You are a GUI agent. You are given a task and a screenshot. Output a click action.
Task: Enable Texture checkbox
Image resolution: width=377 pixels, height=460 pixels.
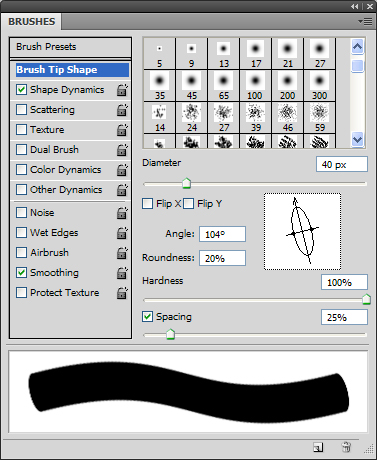(21, 130)
